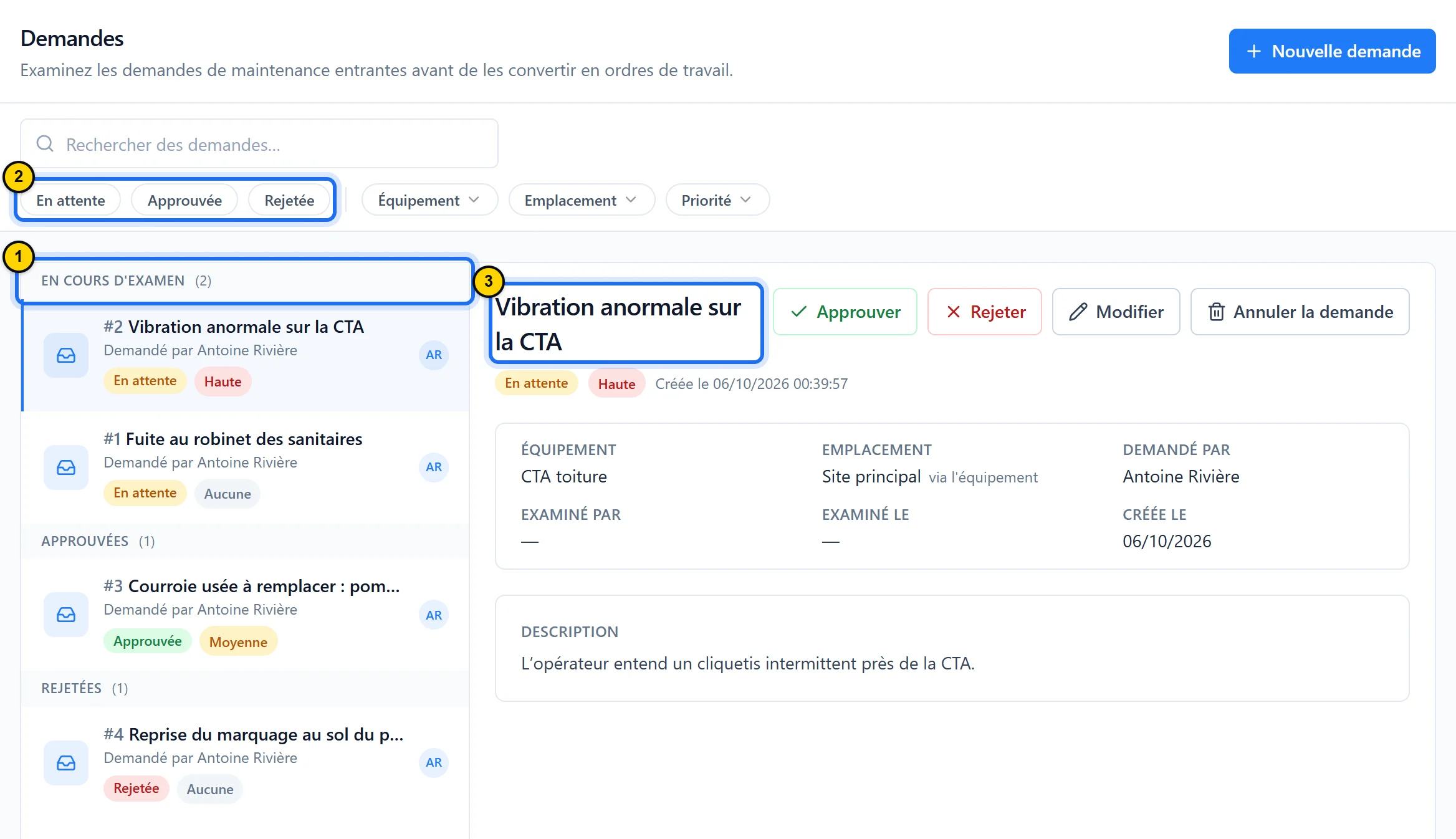Click inbox icon of request #1 Fuite
This screenshot has height=839, width=1456.
(x=66, y=467)
